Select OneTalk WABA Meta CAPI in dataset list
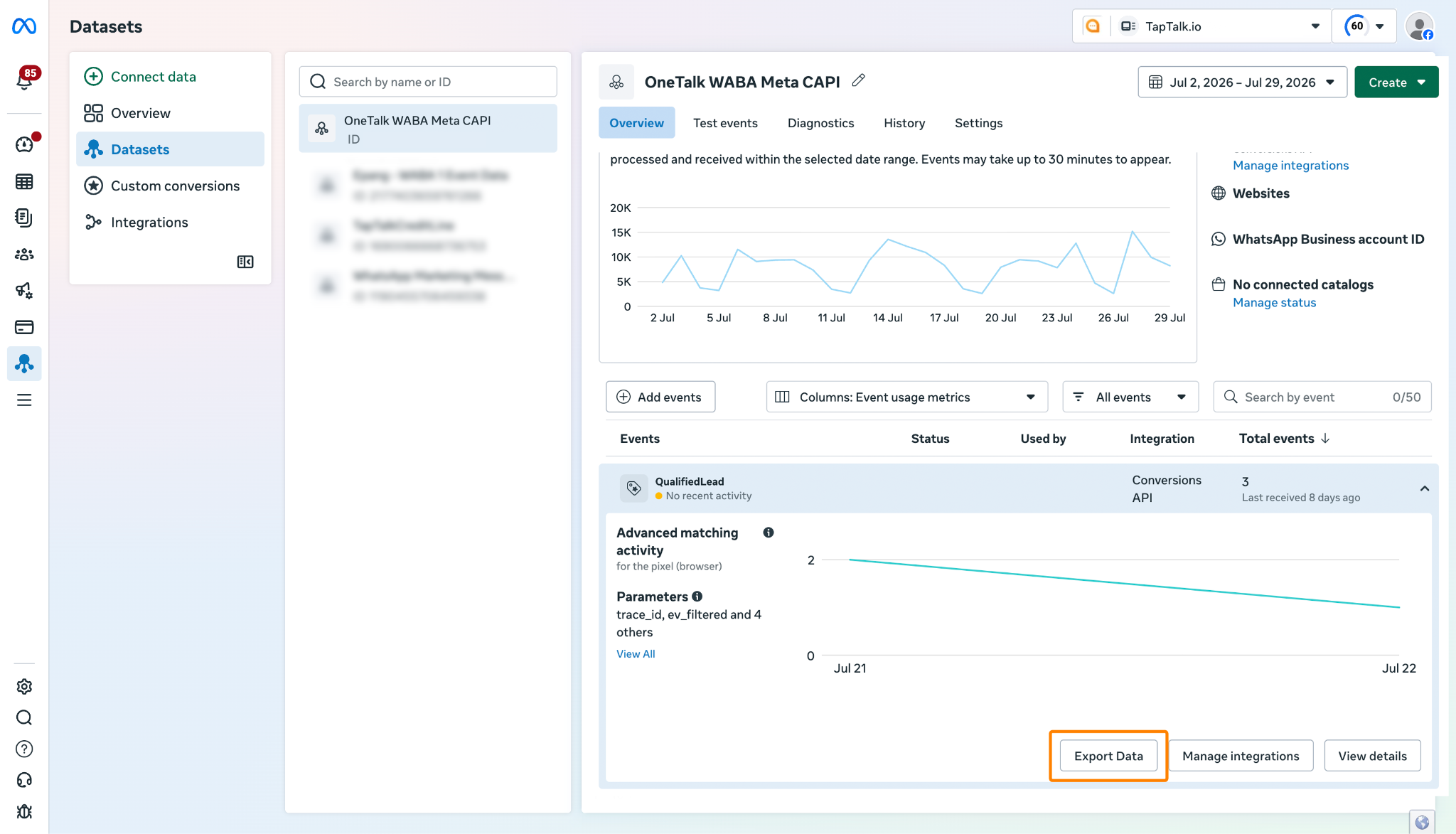Screen dimensions: 1456x834 428,129
